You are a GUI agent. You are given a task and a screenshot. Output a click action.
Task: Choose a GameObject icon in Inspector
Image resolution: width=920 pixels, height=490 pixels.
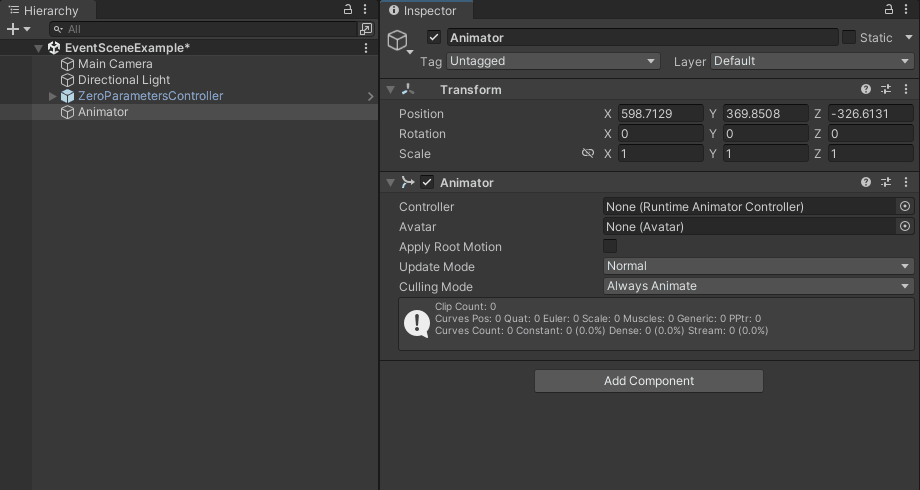click(399, 41)
